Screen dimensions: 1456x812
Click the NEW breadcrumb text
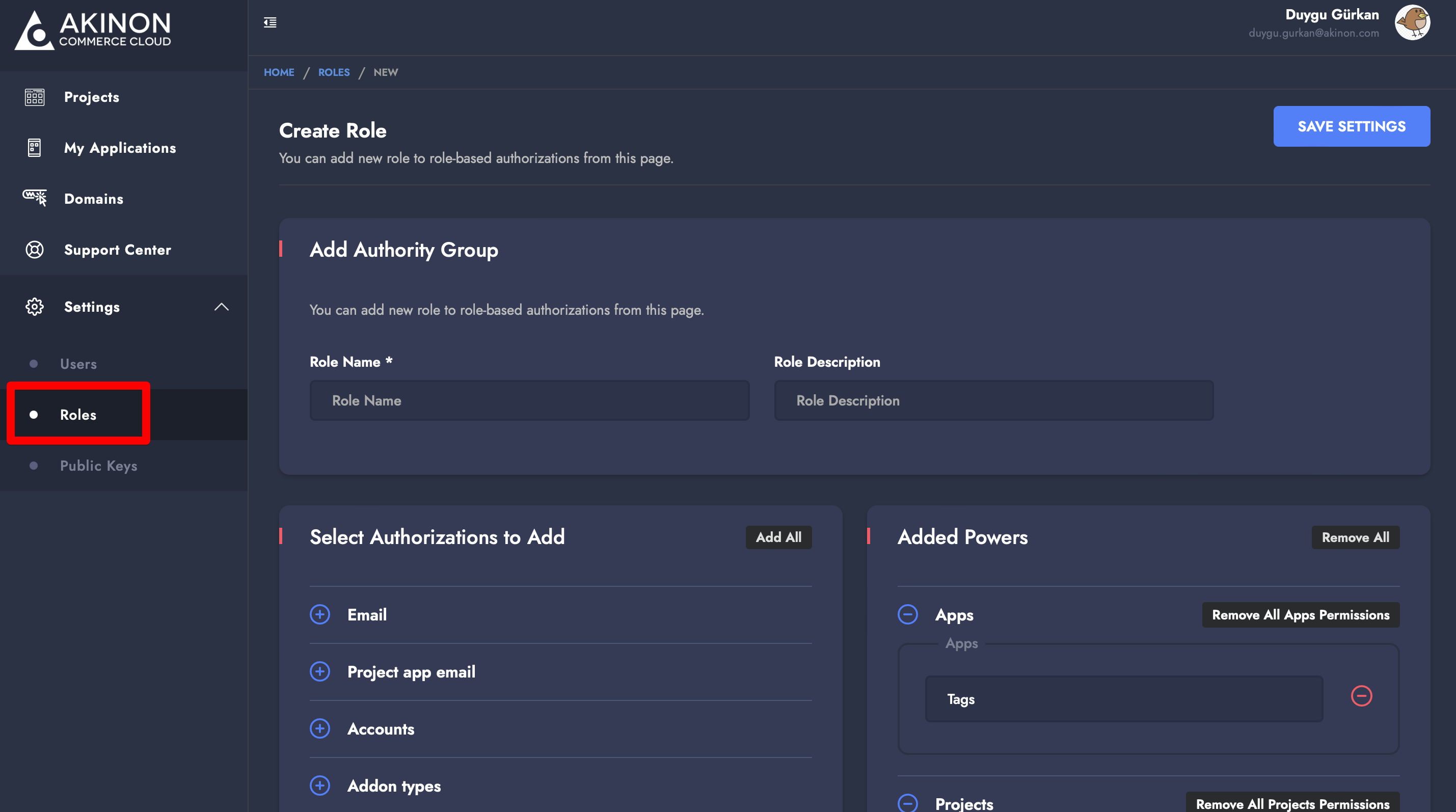tap(386, 72)
